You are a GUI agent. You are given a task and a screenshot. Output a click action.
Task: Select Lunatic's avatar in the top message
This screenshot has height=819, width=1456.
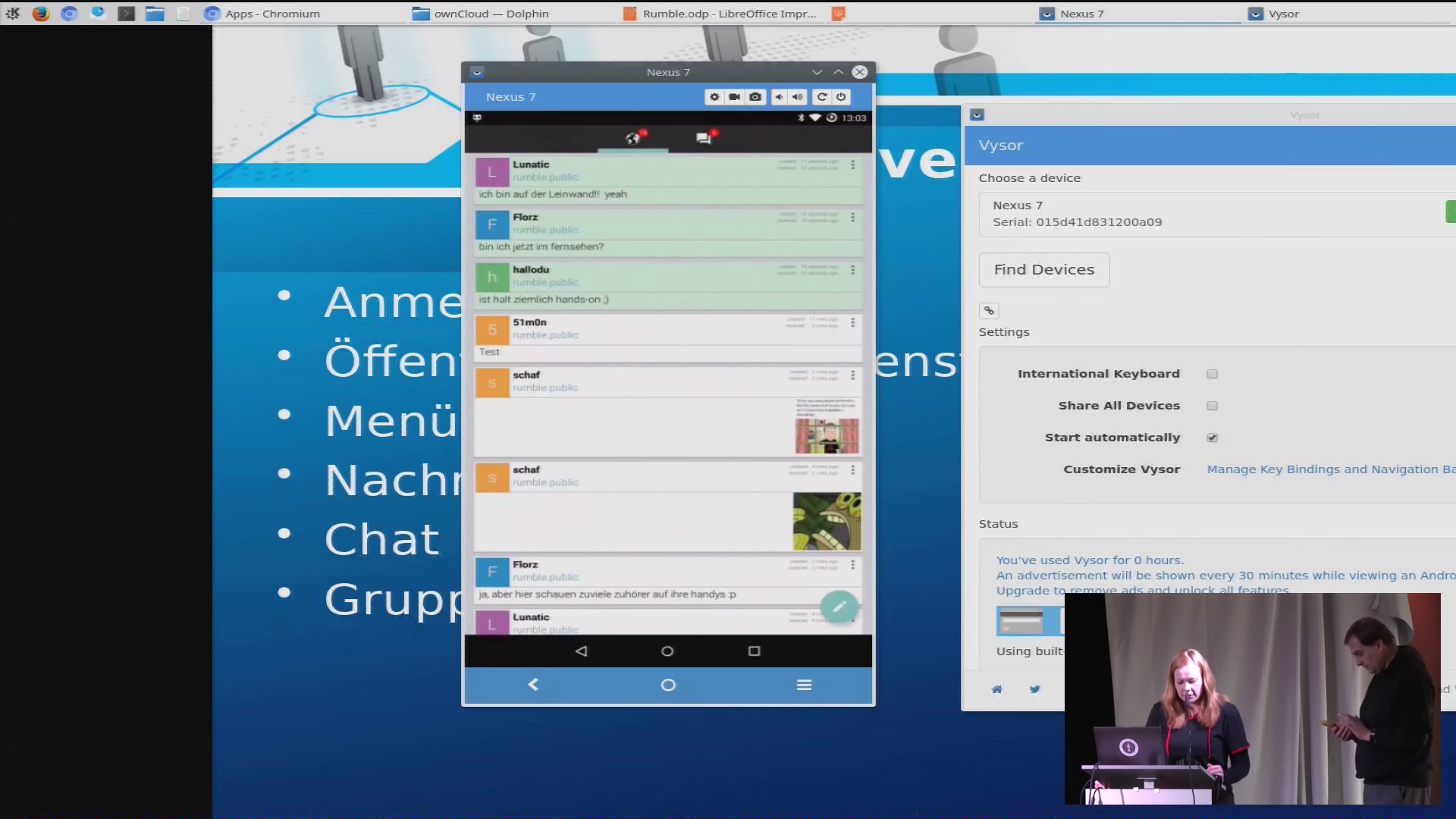coord(492,172)
